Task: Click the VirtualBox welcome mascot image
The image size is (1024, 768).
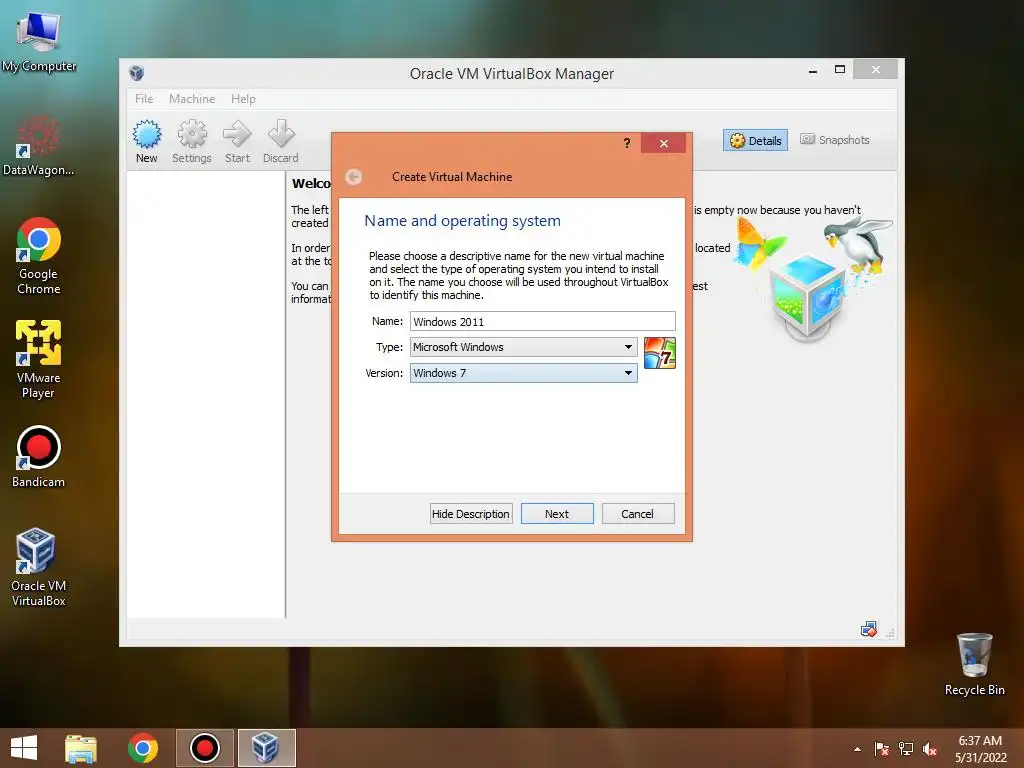Action: click(x=812, y=278)
